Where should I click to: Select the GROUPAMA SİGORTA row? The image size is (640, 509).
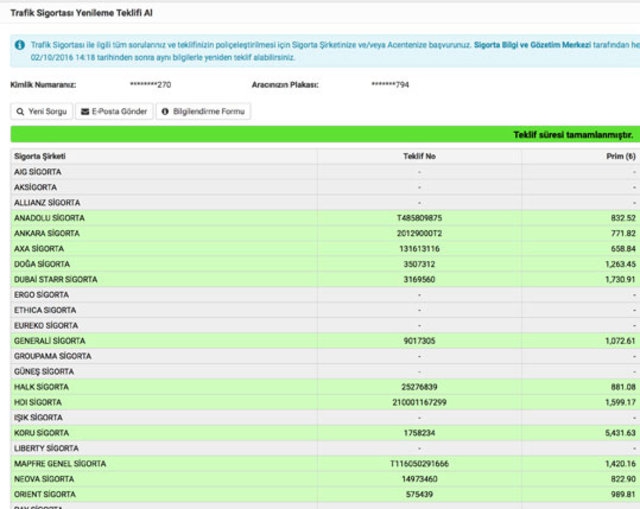click(325, 356)
